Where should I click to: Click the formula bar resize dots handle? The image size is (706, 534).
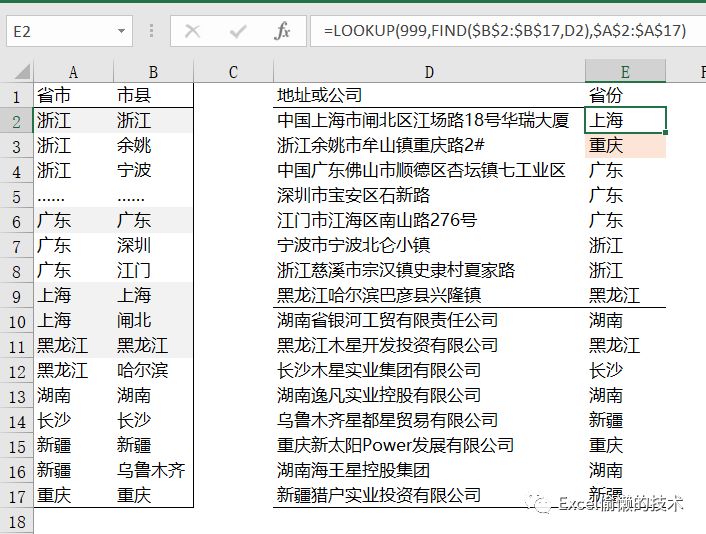point(151,31)
